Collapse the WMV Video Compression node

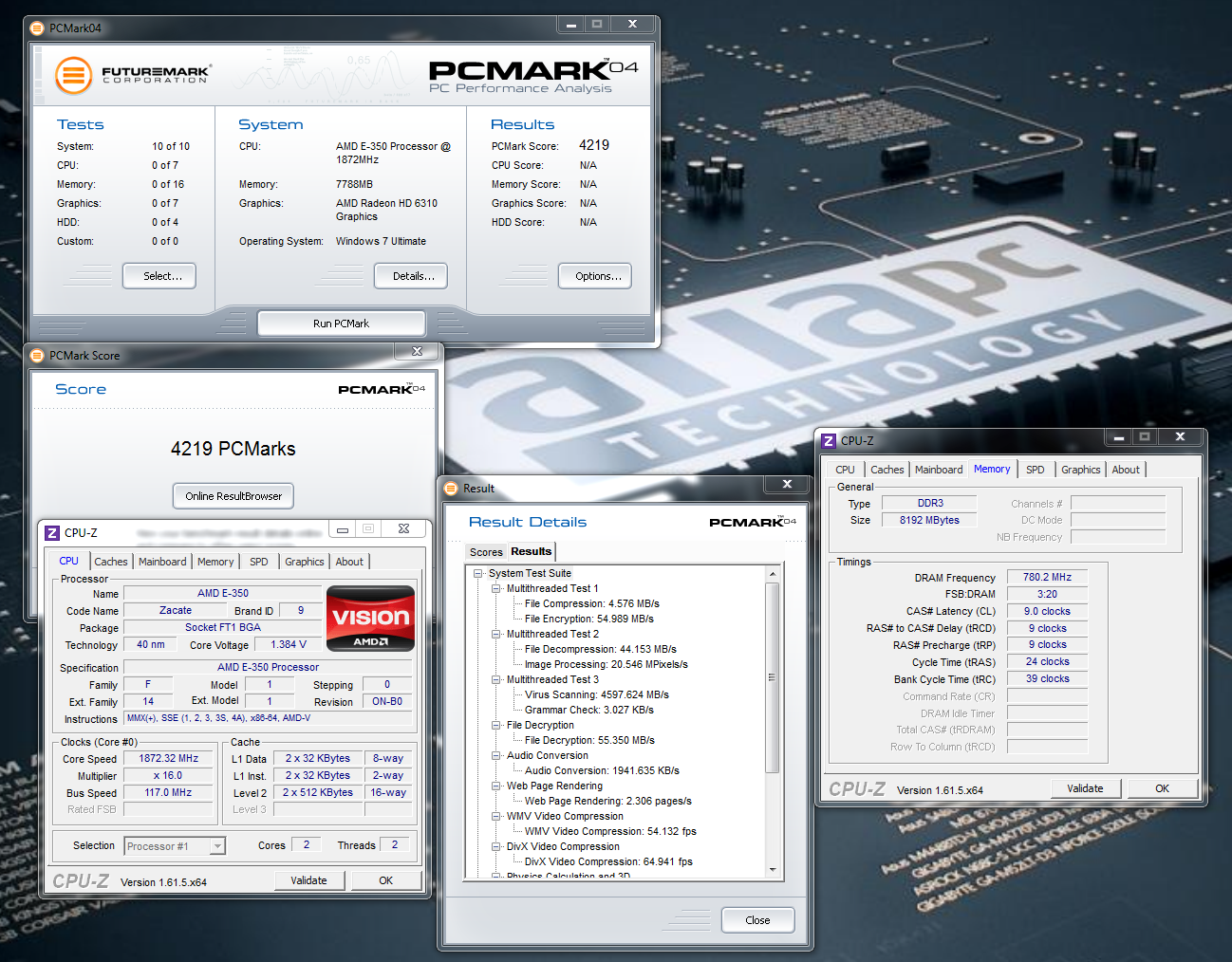click(x=496, y=816)
